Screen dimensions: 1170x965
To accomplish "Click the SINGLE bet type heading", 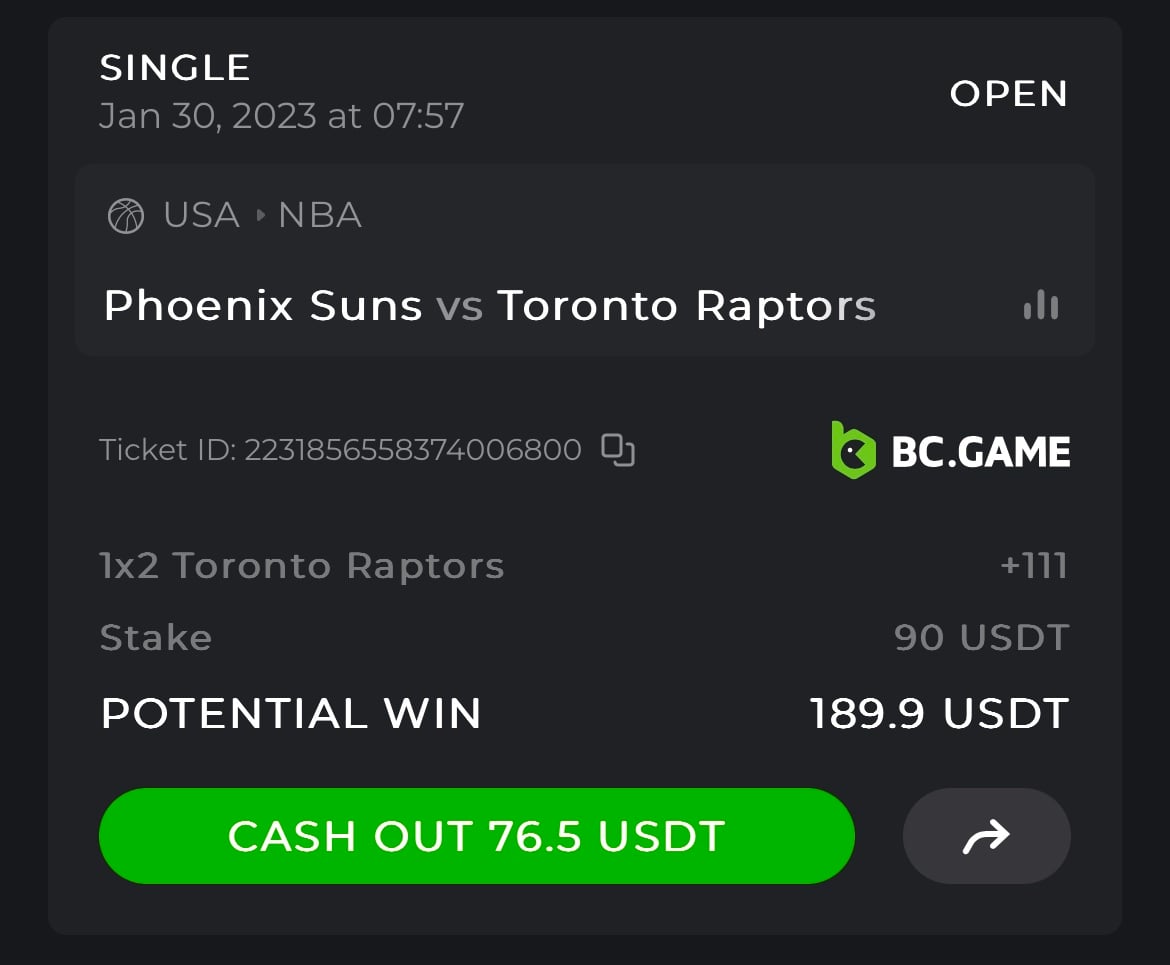I will tap(175, 68).
